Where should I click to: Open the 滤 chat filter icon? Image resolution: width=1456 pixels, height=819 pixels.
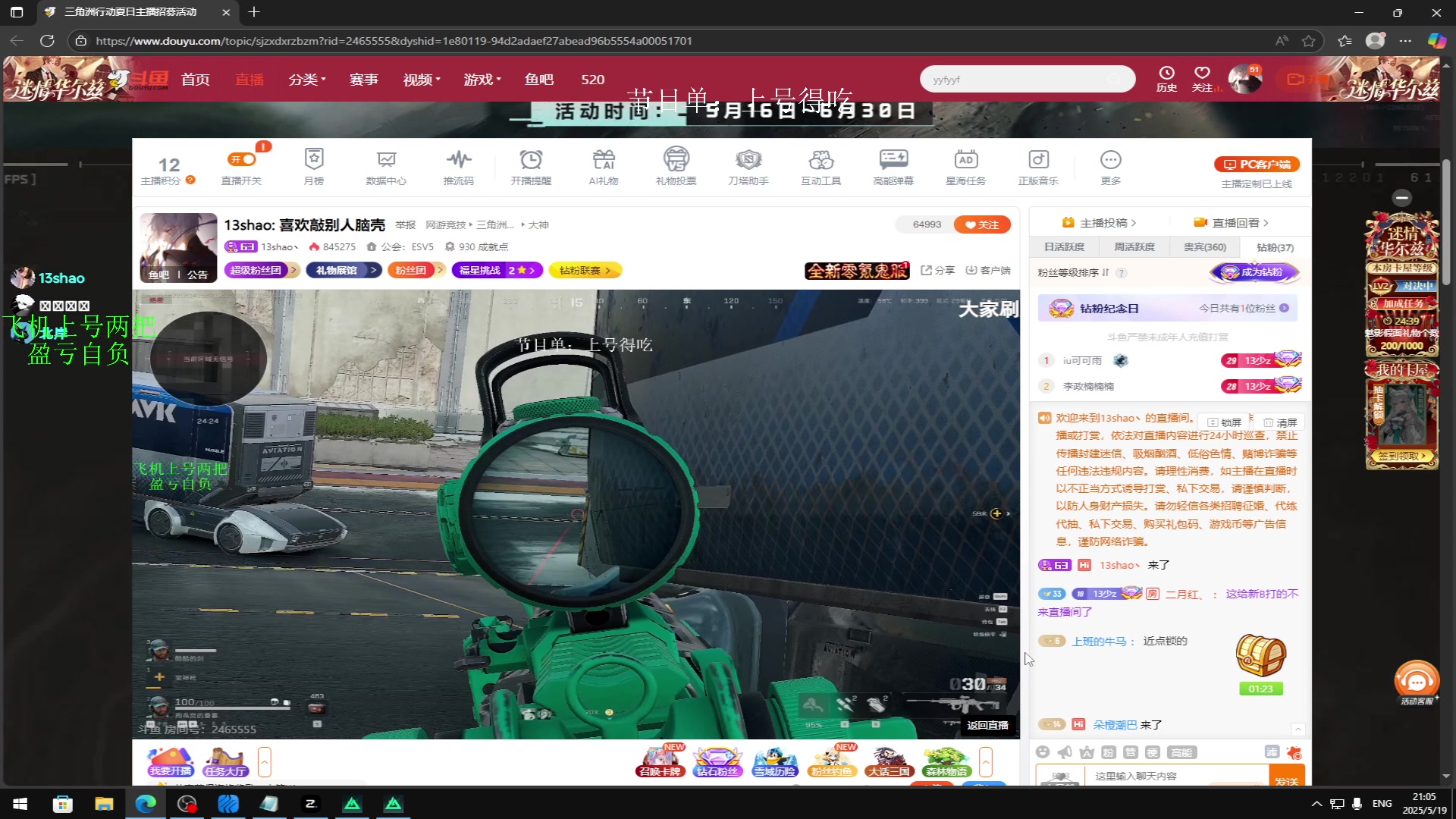pos(1272,752)
